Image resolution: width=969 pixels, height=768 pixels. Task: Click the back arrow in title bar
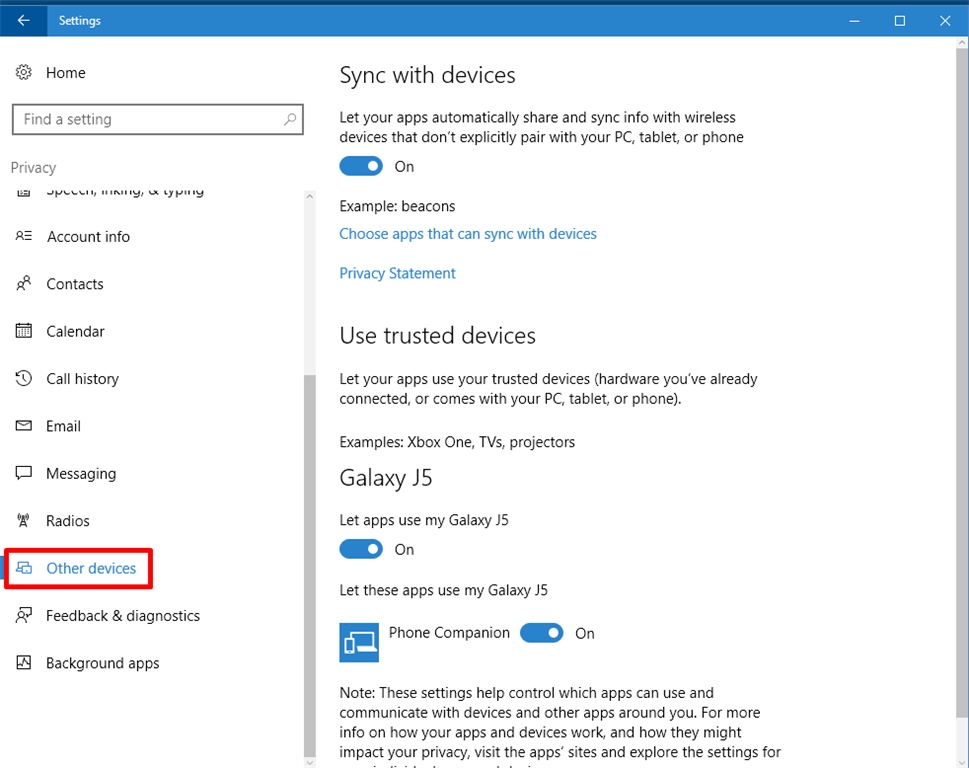[23, 20]
